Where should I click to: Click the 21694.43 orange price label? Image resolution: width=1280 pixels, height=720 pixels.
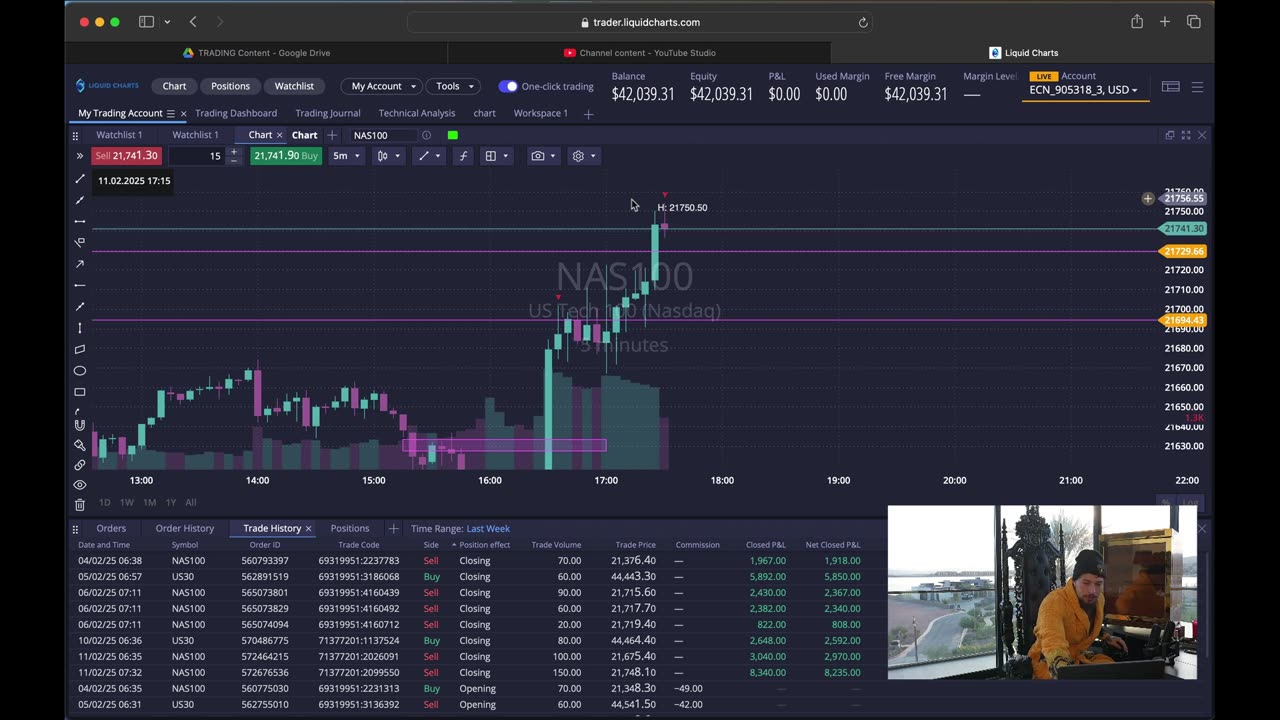click(1183, 320)
